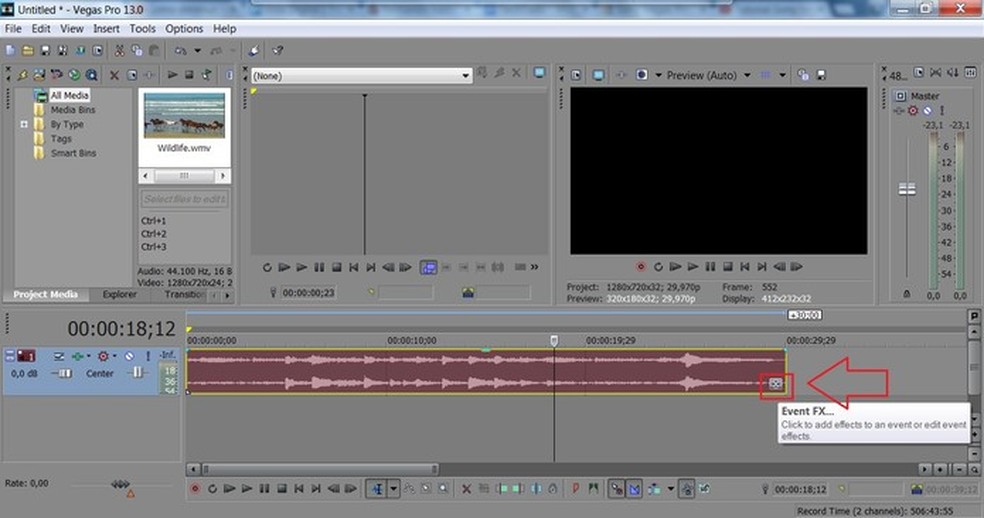Screen dimensions: 984x518
Task: Select the Smart Bins folder
Action: point(73,154)
